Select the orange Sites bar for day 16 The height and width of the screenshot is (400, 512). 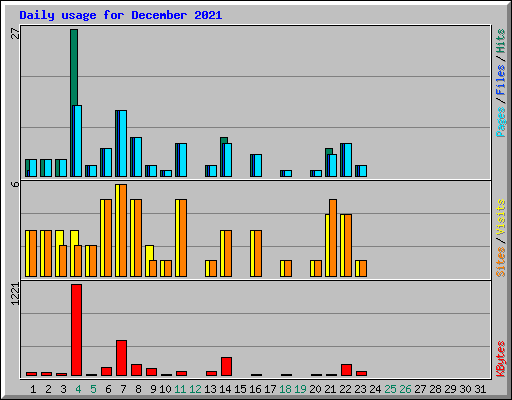pyautogui.click(x=258, y=253)
